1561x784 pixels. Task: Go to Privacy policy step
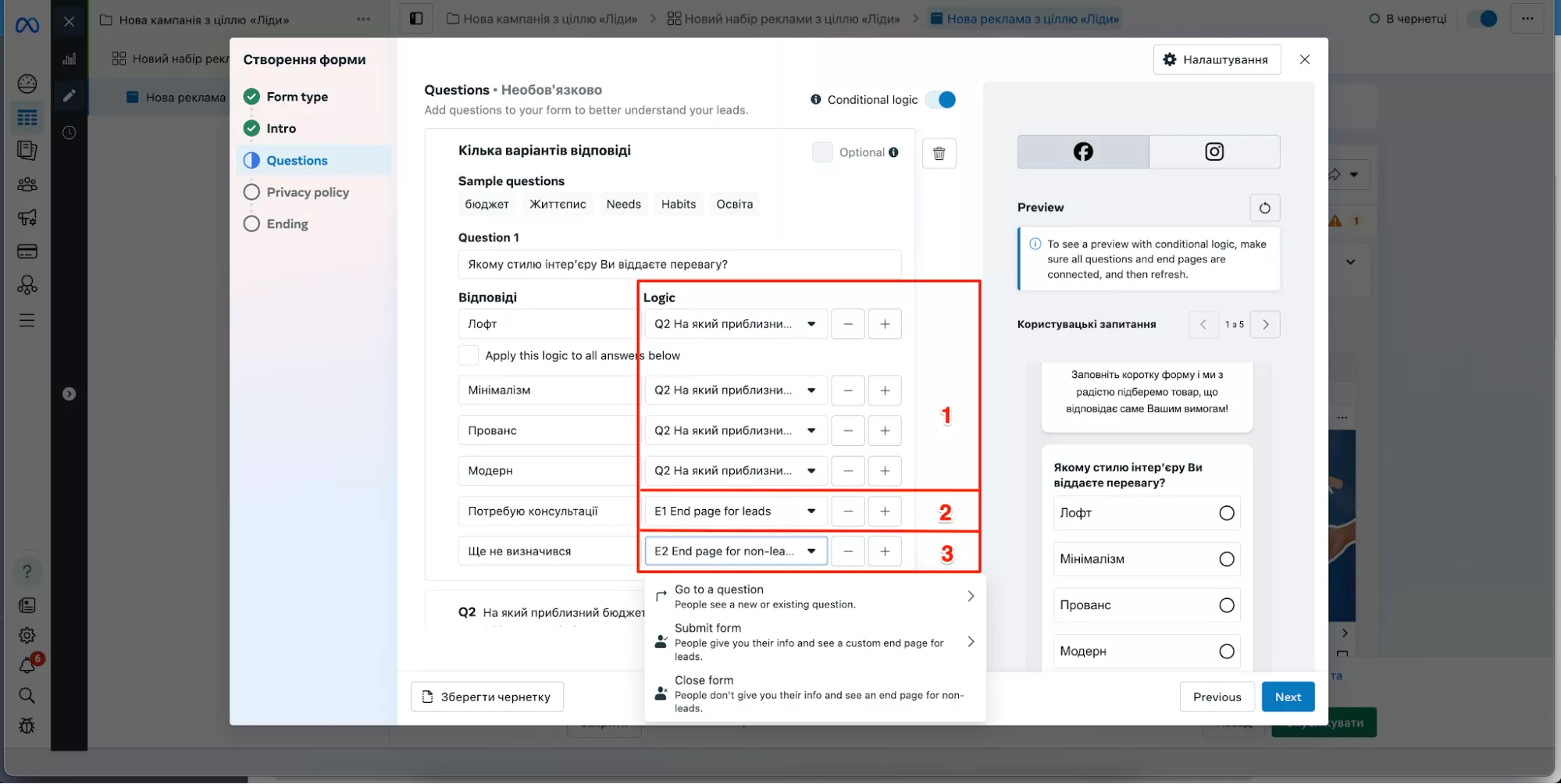pos(307,192)
